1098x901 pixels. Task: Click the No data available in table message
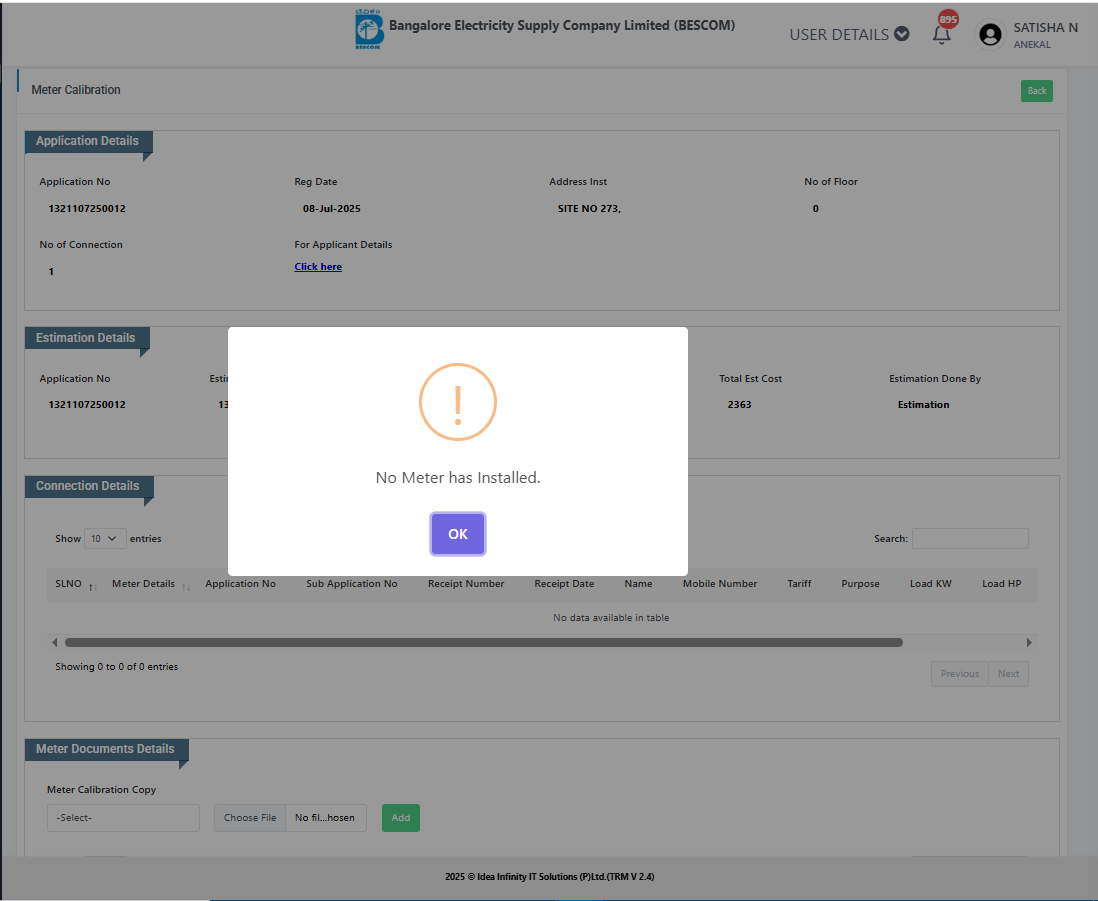click(x=611, y=617)
